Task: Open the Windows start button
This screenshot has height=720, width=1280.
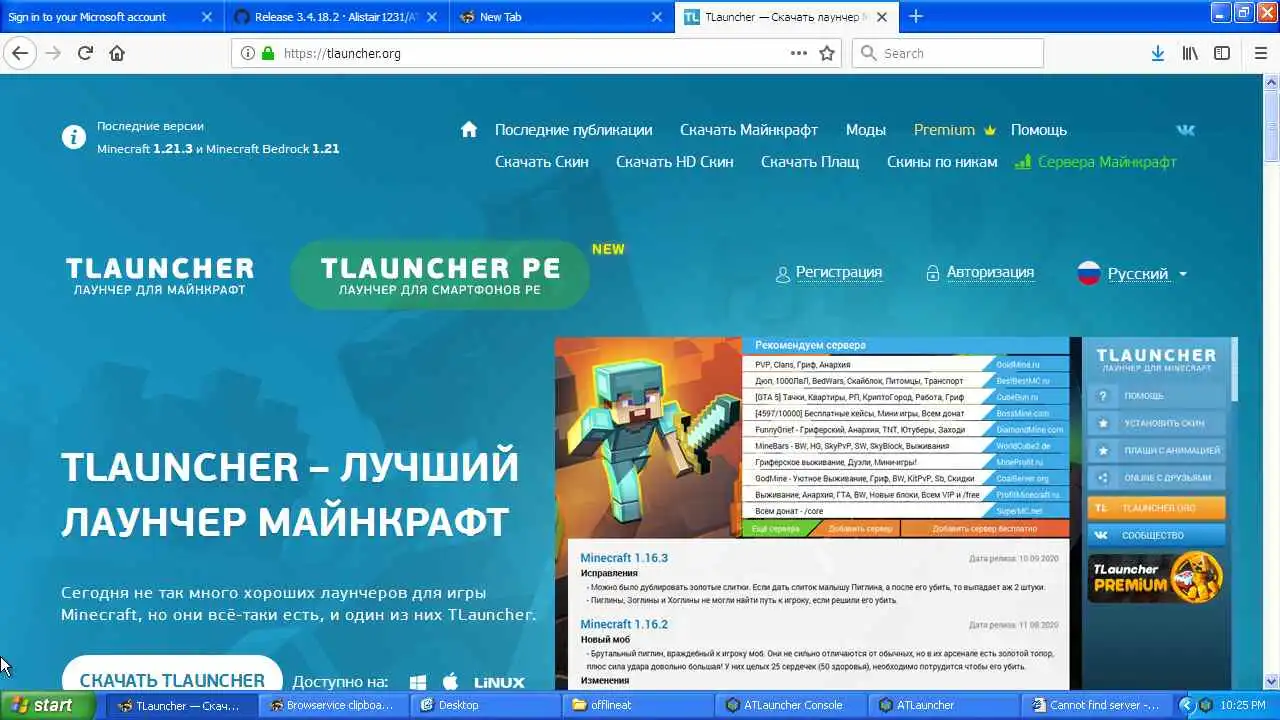Action: click(46, 705)
